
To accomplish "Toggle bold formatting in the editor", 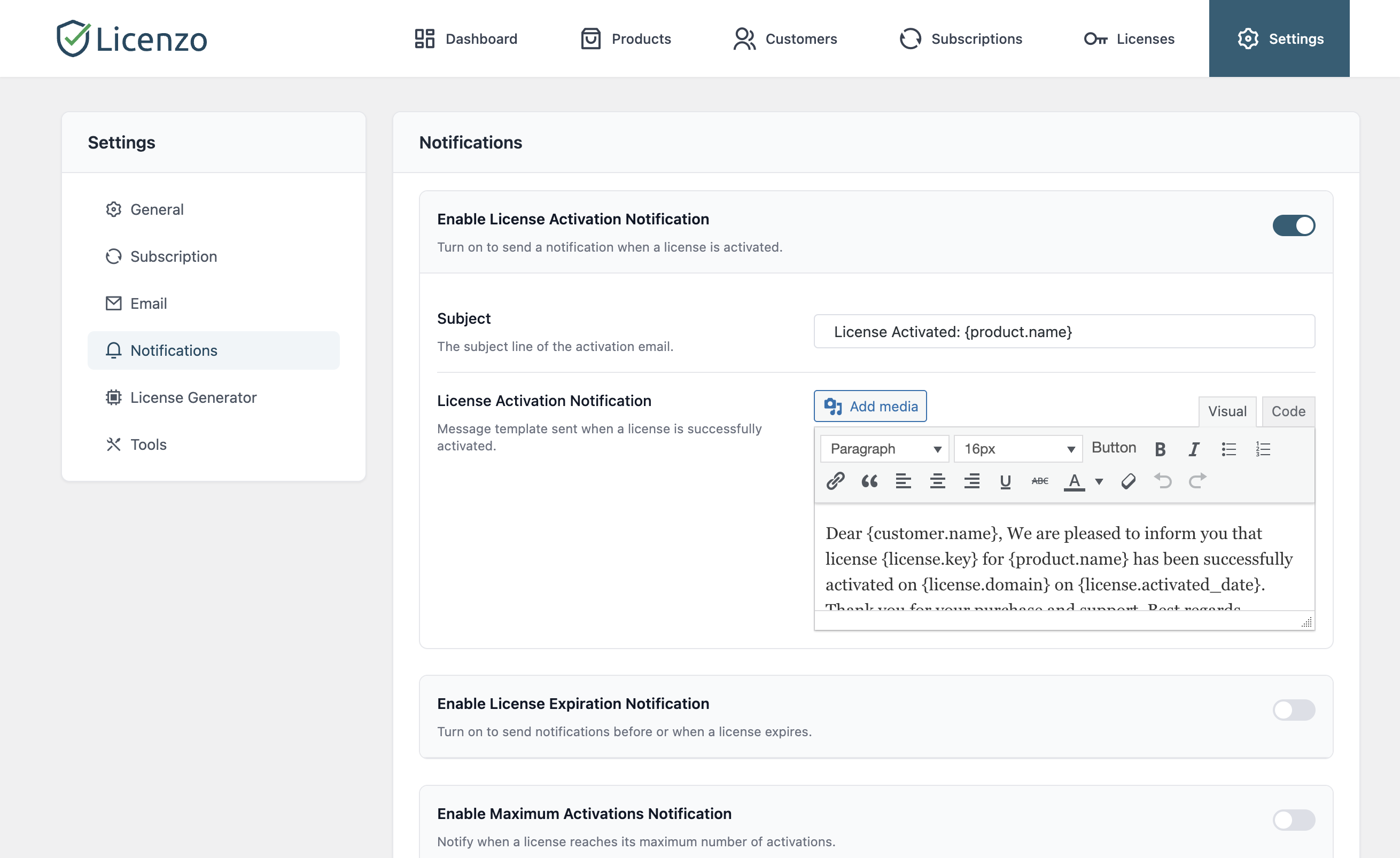I will (x=1160, y=449).
